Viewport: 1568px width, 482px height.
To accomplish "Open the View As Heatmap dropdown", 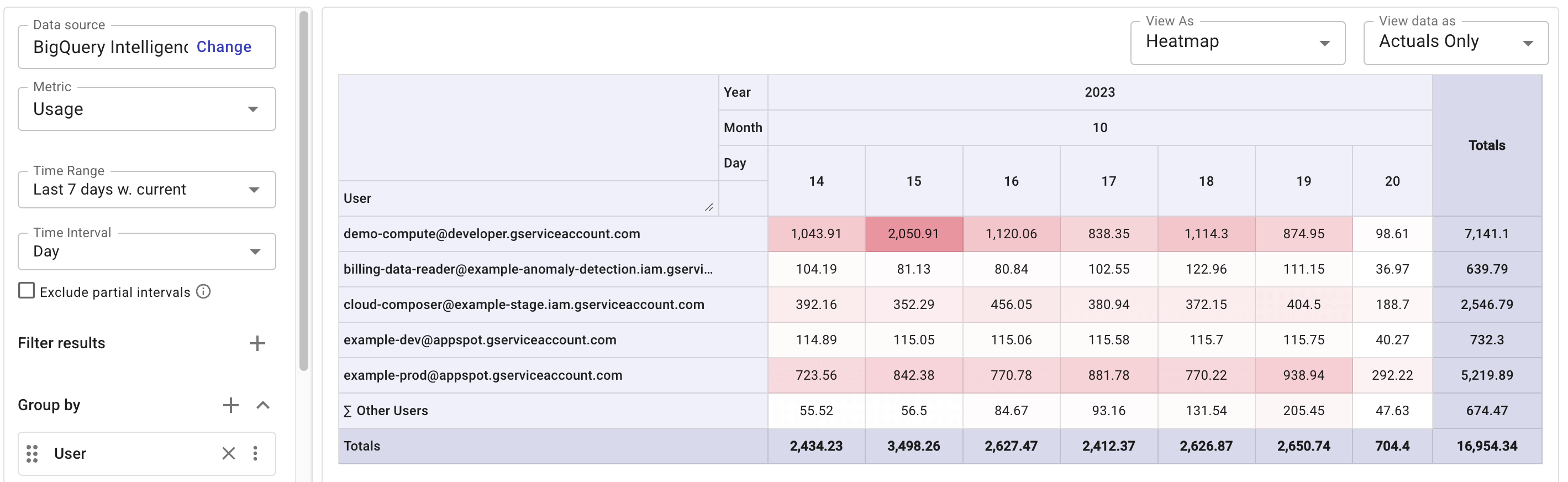I will [x=1237, y=43].
